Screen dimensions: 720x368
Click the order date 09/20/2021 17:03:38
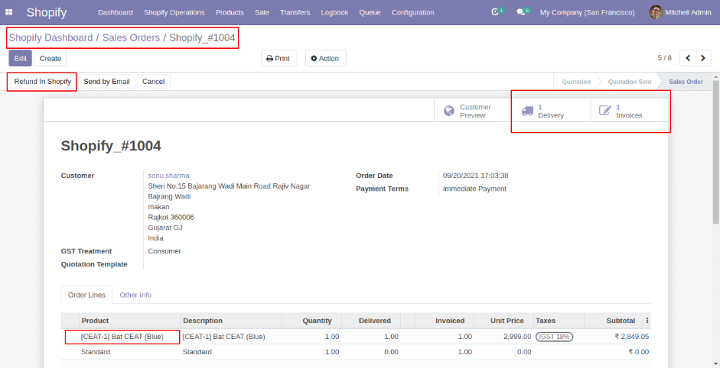coord(475,176)
